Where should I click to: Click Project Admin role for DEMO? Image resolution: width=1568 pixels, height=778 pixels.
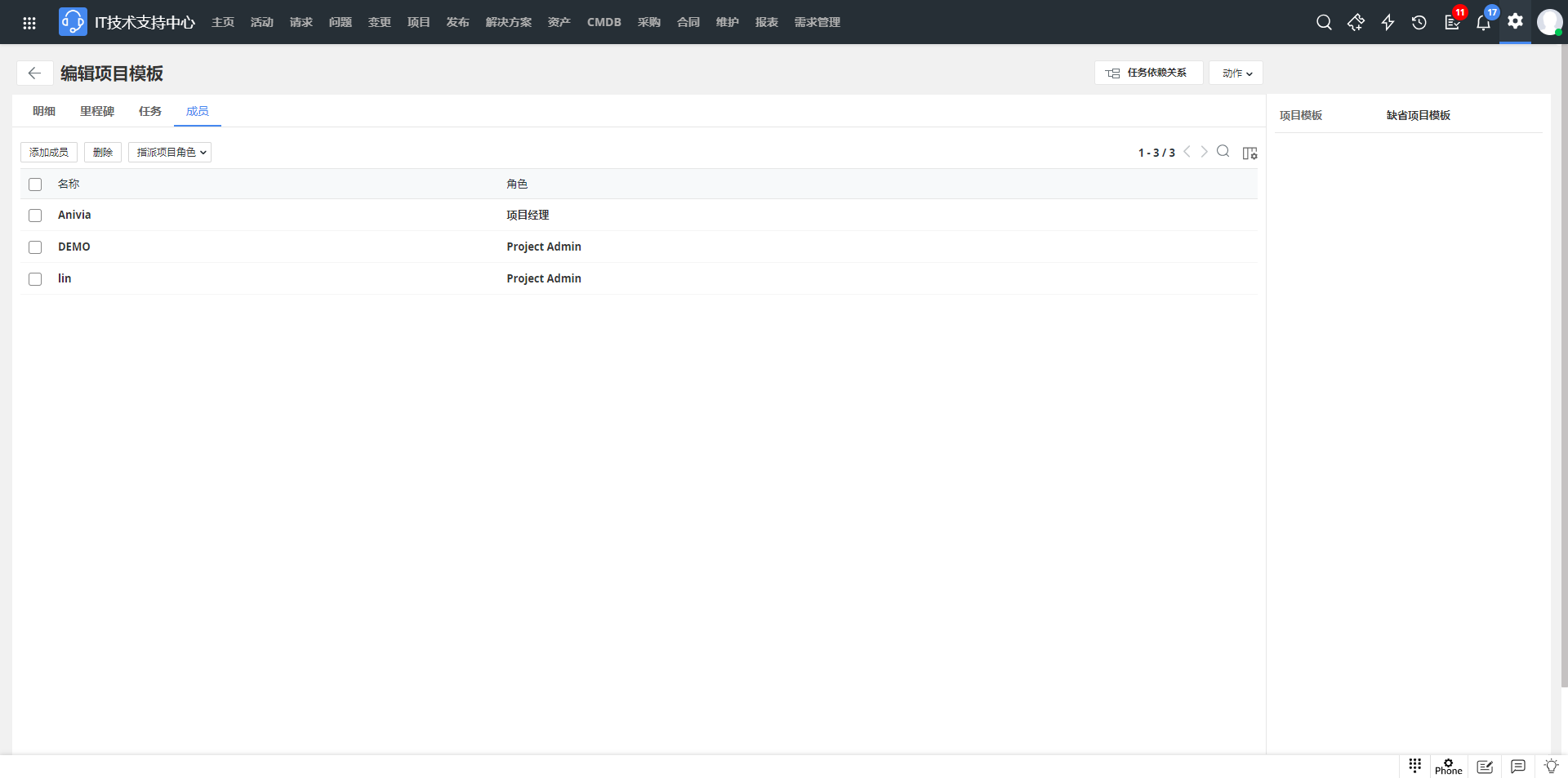[x=544, y=247]
